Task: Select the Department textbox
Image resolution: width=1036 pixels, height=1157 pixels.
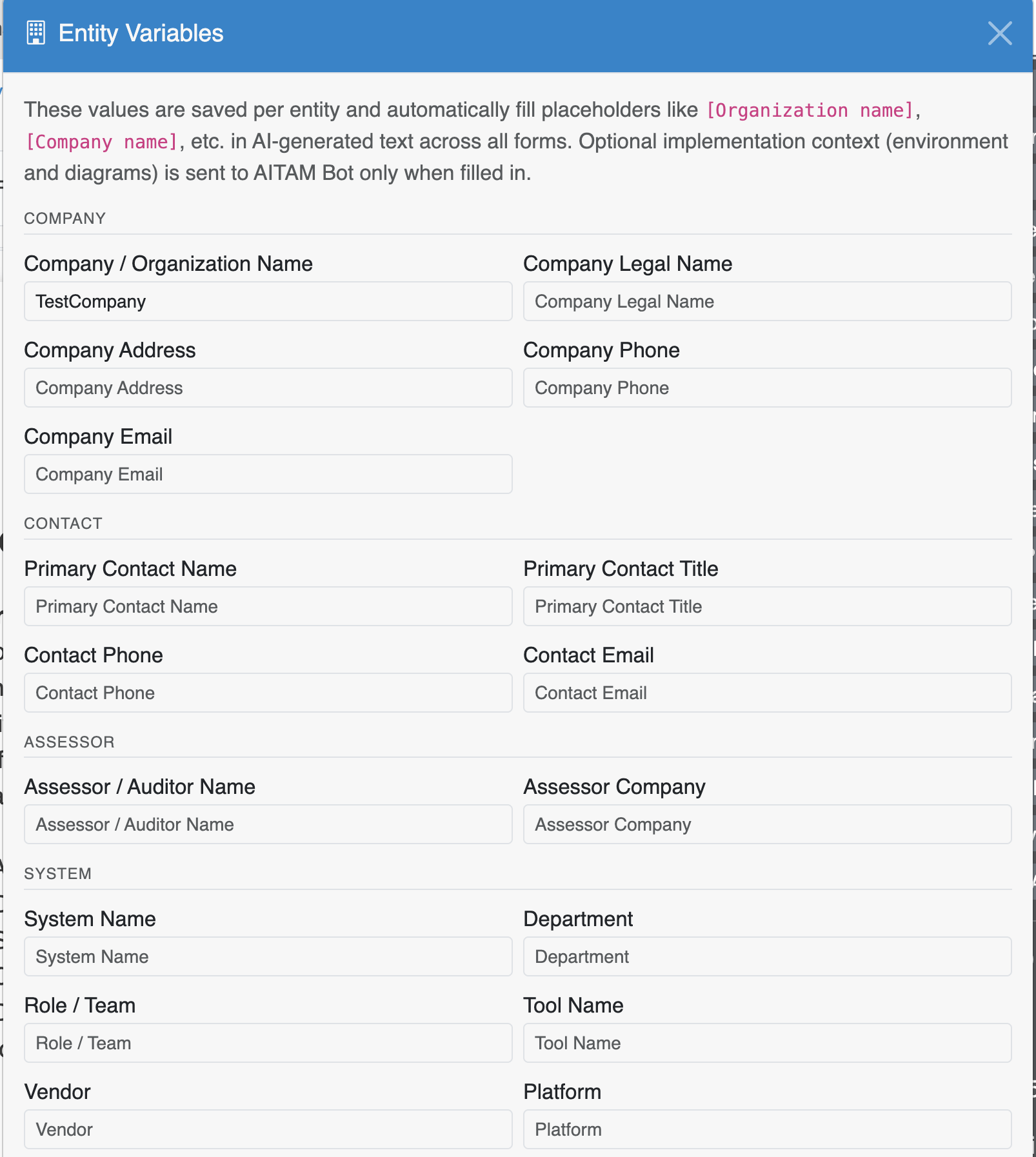Action: pyautogui.click(x=768, y=956)
